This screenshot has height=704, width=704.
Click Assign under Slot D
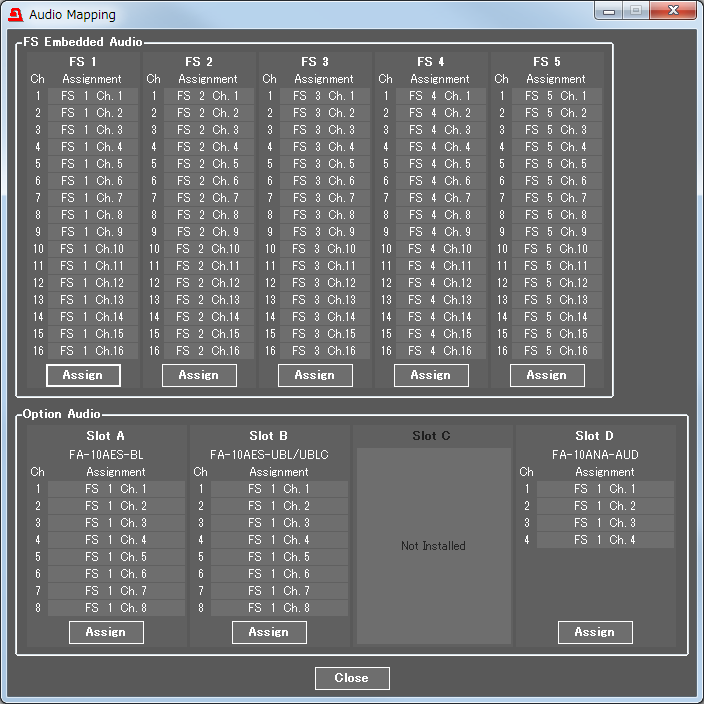pyautogui.click(x=595, y=632)
